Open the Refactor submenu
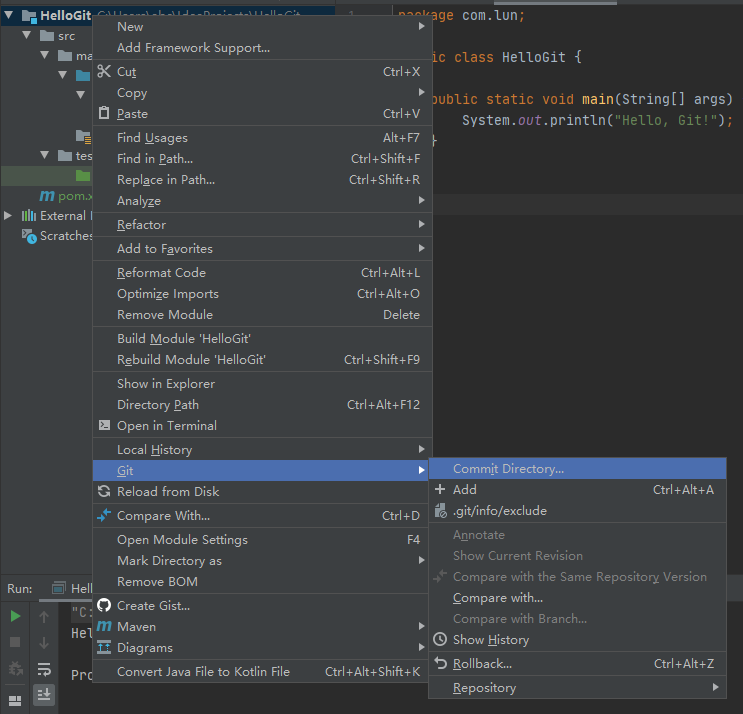The image size is (743, 714). point(262,225)
